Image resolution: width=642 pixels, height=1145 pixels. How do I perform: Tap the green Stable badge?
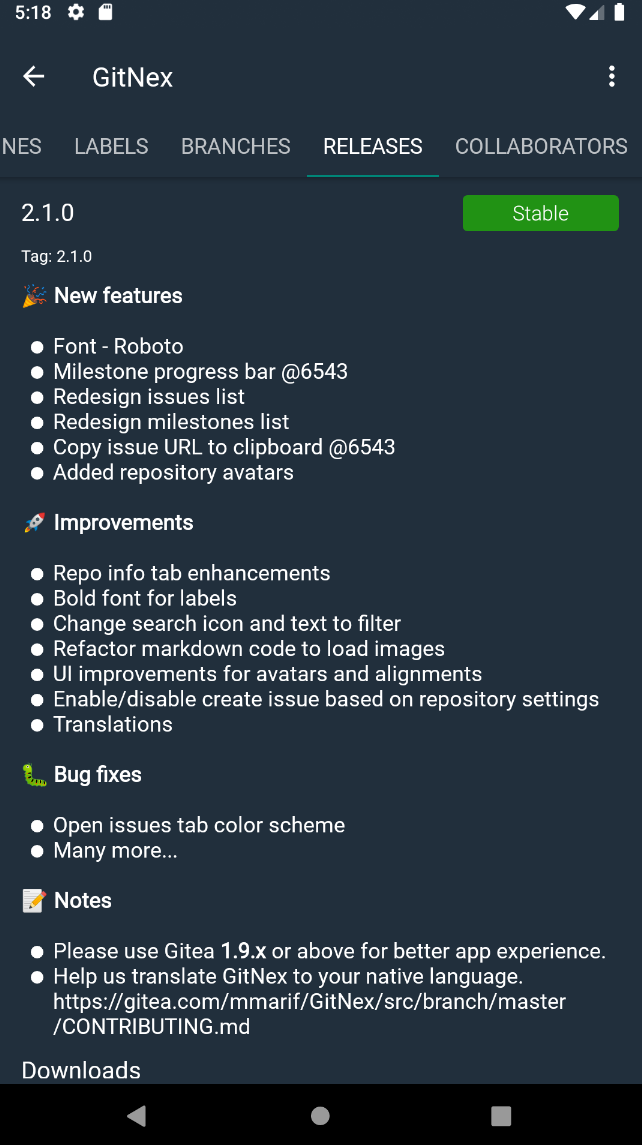pos(540,213)
